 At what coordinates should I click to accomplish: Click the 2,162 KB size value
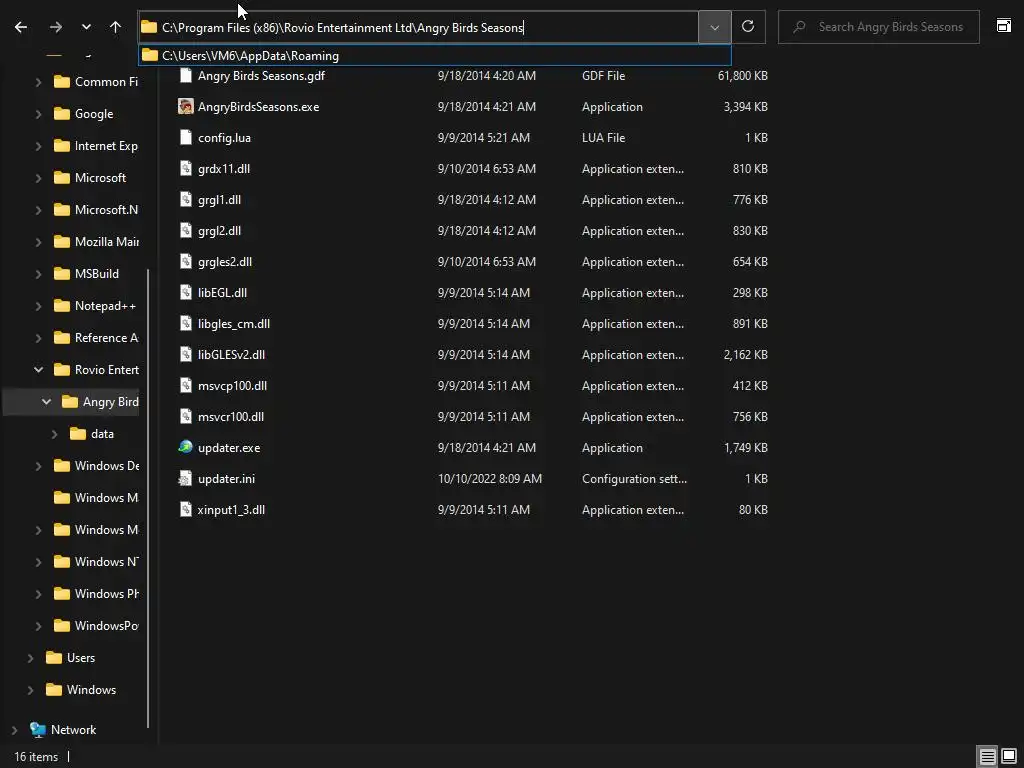coord(746,355)
